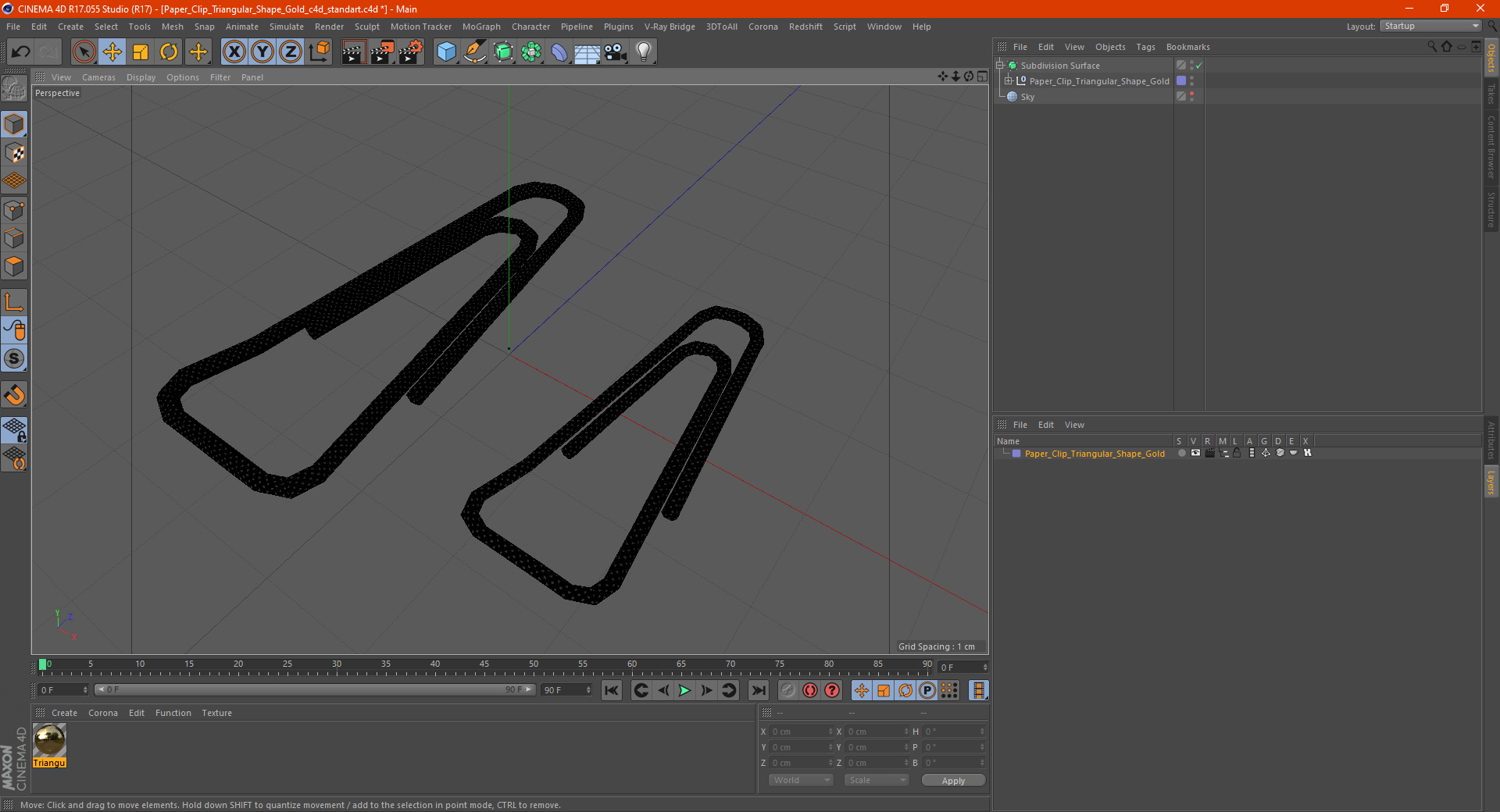Click the Undo arrow icon
Image resolution: width=1500 pixels, height=812 pixels.
tap(20, 52)
